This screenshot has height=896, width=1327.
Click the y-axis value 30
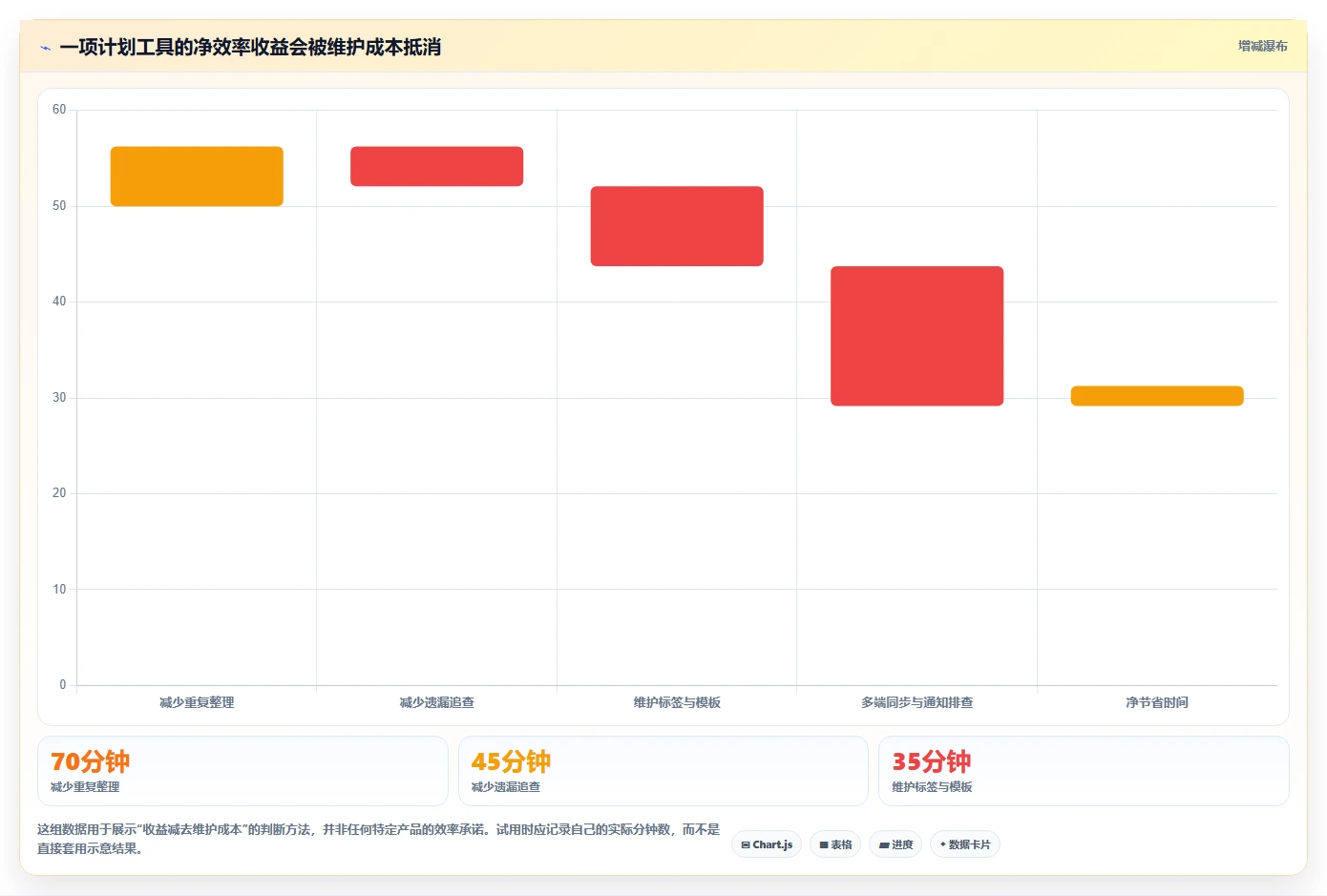click(x=59, y=398)
